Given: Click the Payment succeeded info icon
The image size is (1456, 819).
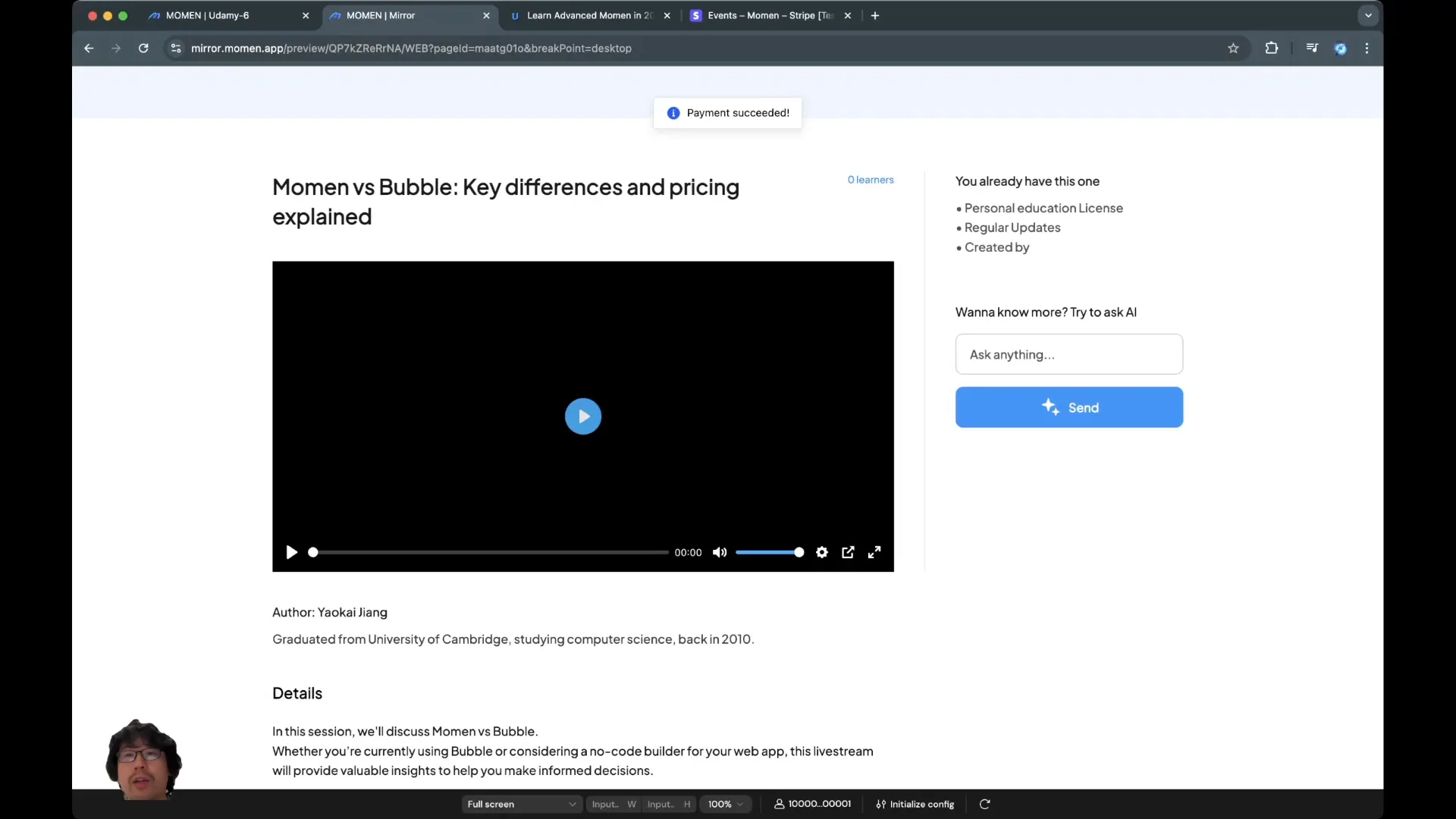Looking at the screenshot, I should 673,113.
